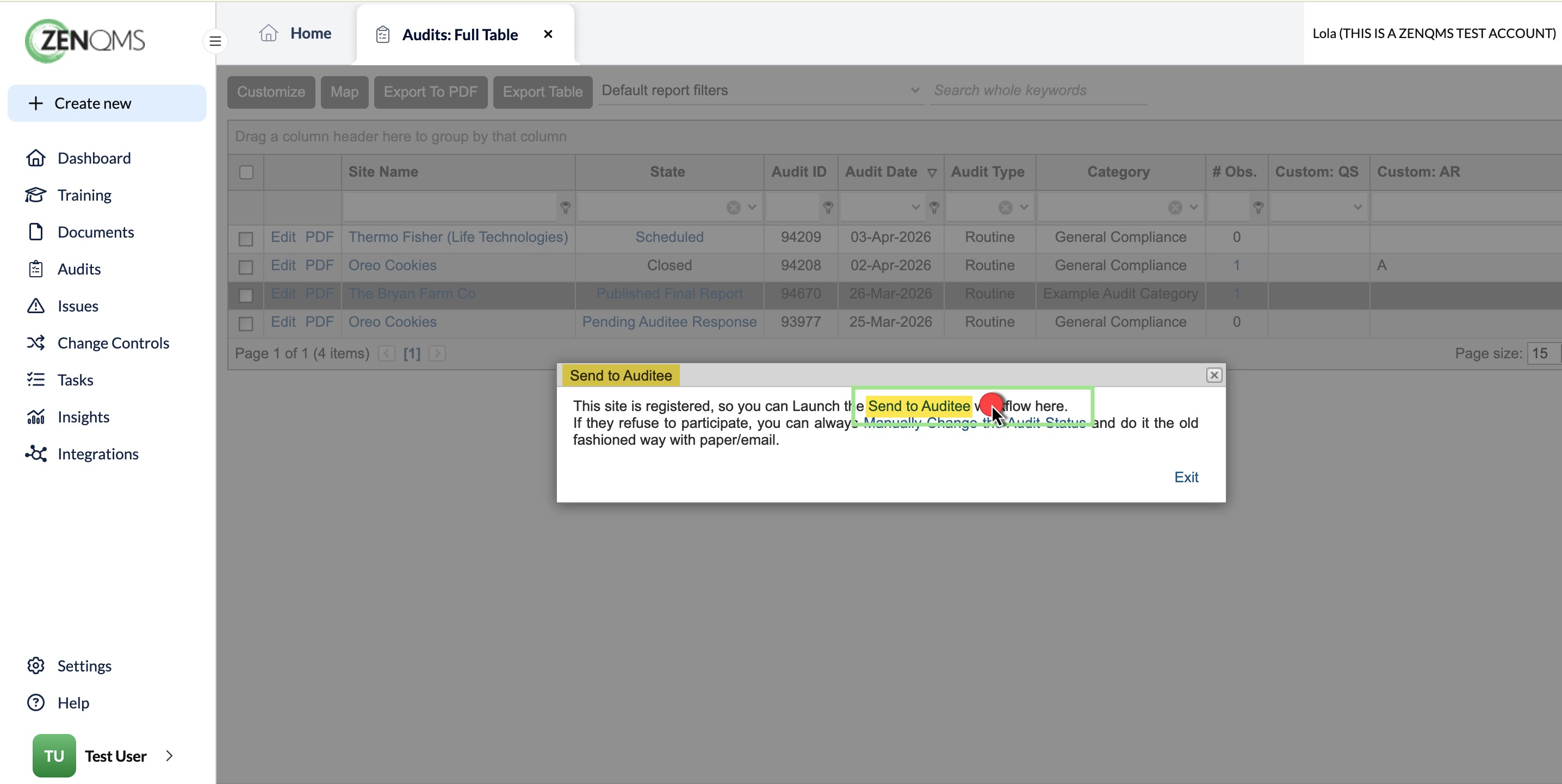This screenshot has width=1562, height=784.
Task: Toggle the Audit Date sort arrow
Action: (x=932, y=173)
